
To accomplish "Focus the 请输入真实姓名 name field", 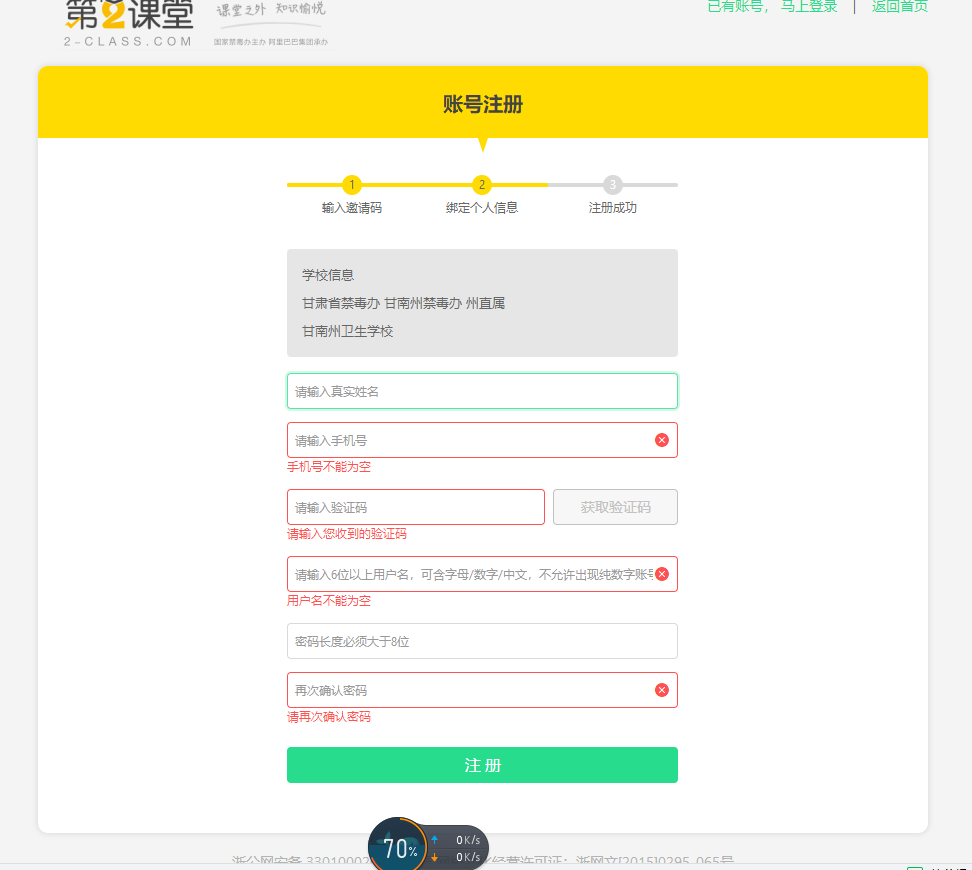I will coord(482,391).
